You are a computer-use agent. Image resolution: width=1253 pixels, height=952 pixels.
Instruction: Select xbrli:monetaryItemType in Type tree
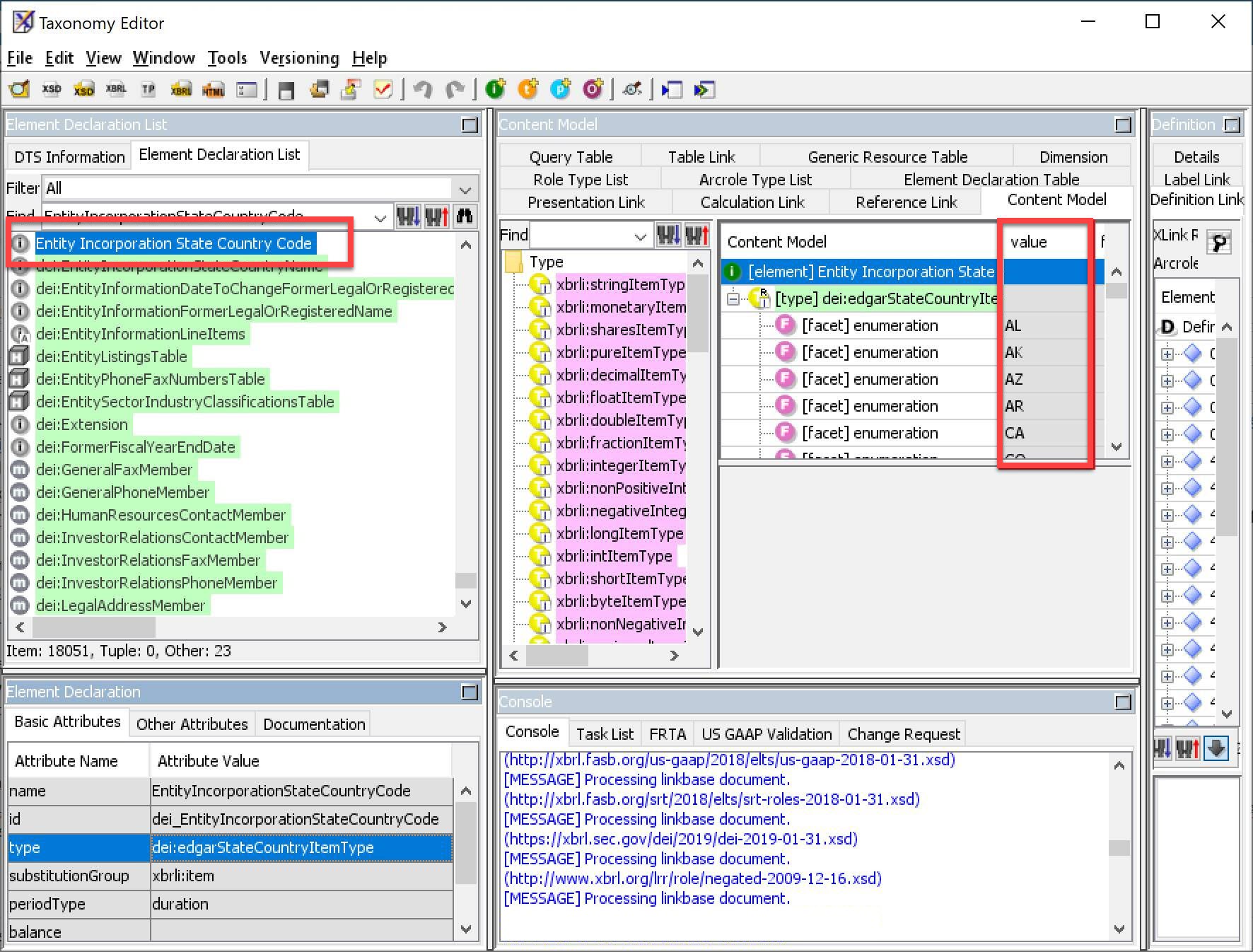coord(621,307)
